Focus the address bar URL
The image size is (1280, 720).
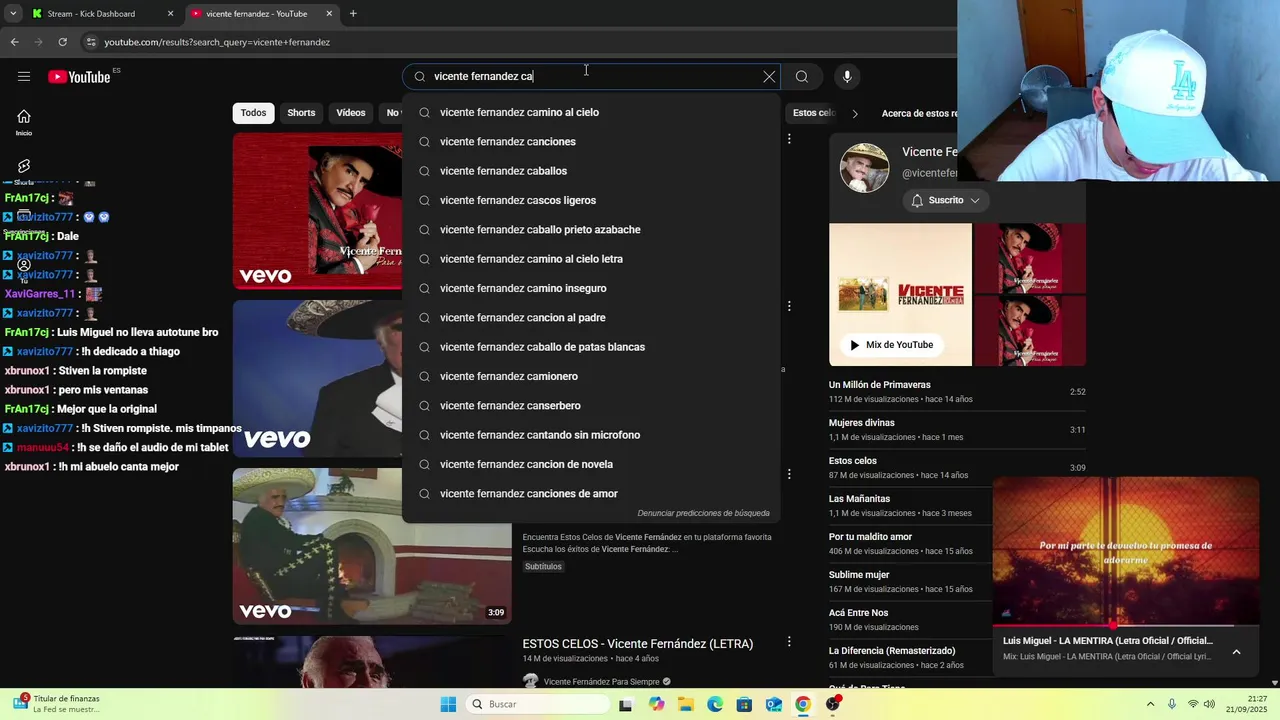tap(217, 42)
